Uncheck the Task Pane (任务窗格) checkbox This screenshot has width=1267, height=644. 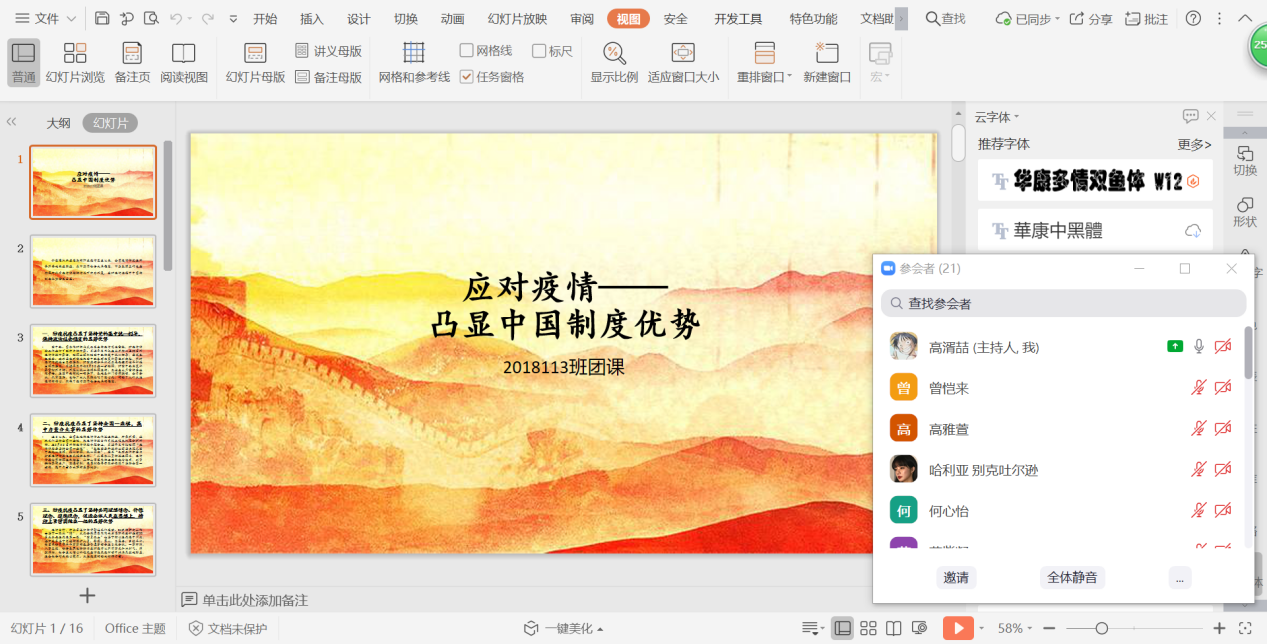point(467,77)
